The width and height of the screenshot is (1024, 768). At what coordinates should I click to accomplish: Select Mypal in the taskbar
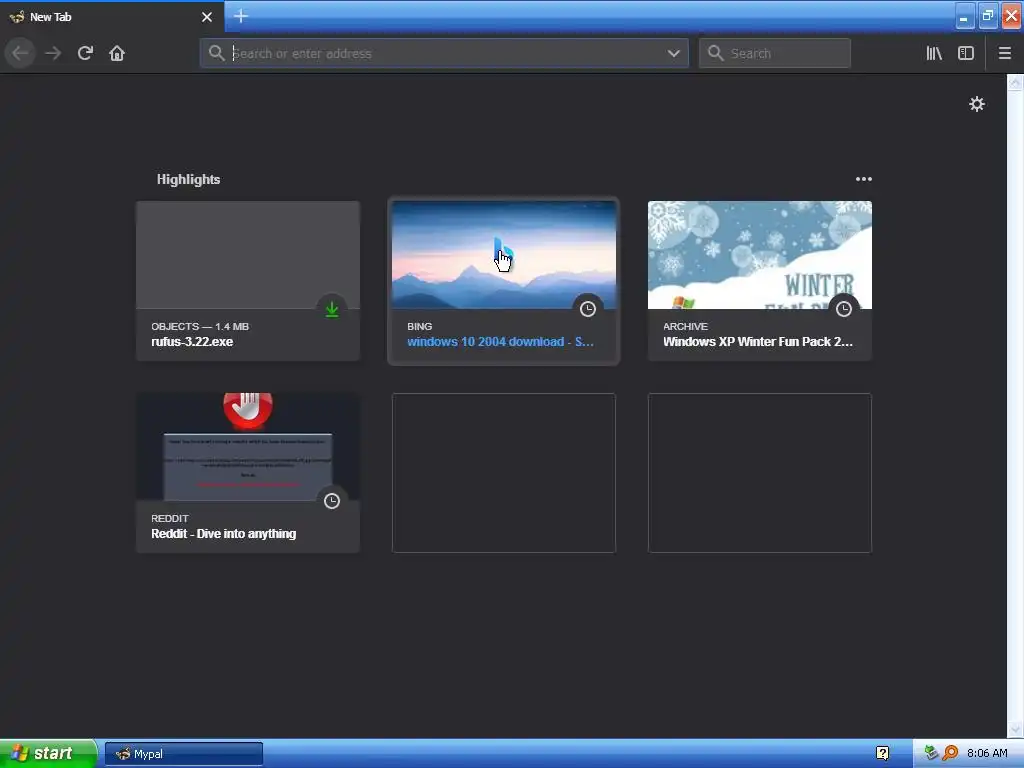click(x=184, y=754)
